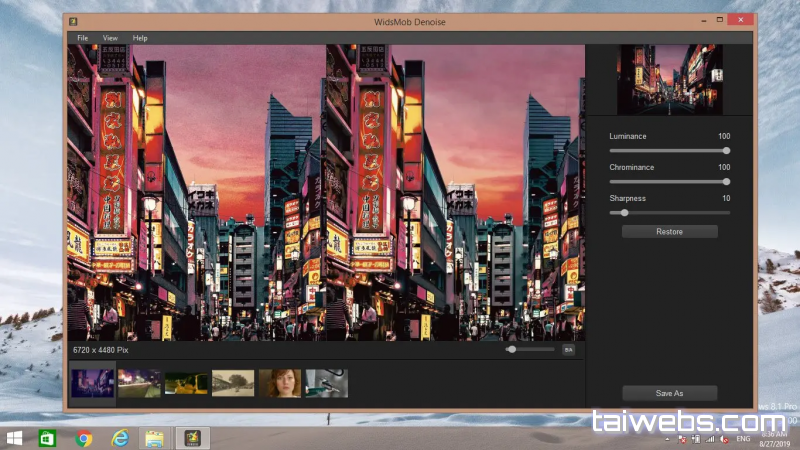Click the Chrominance slider handle

pyautogui.click(x=726, y=182)
